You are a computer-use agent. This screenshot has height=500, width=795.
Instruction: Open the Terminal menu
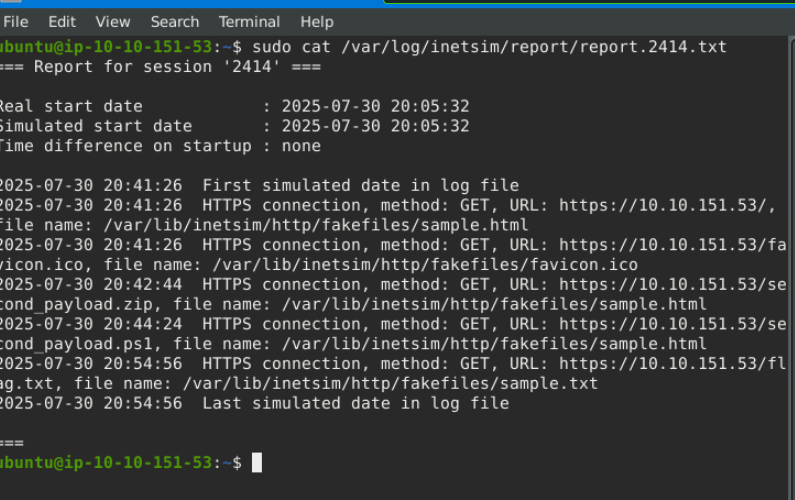pos(249,22)
